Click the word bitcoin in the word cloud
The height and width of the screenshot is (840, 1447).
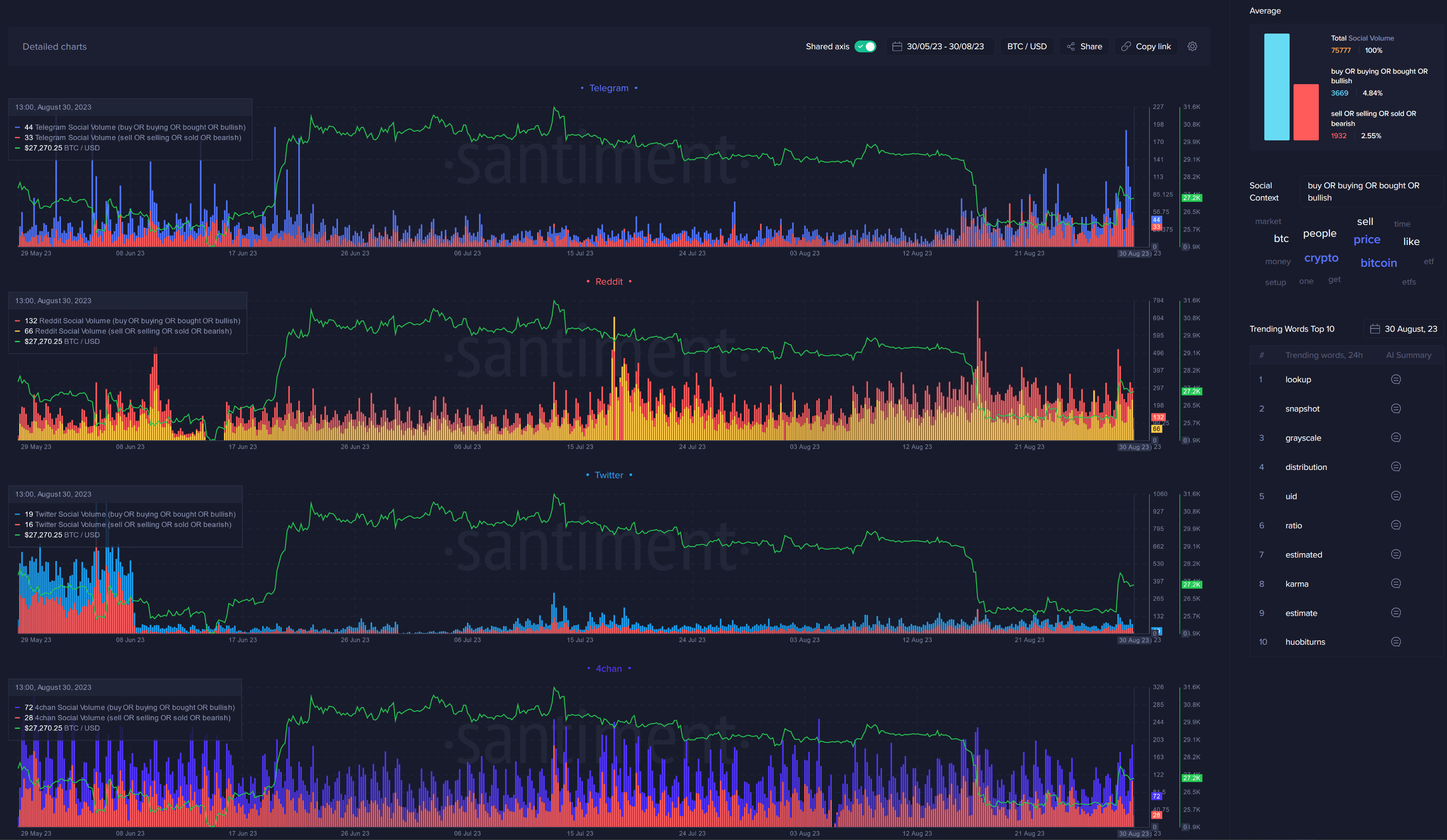pos(1378,263)
